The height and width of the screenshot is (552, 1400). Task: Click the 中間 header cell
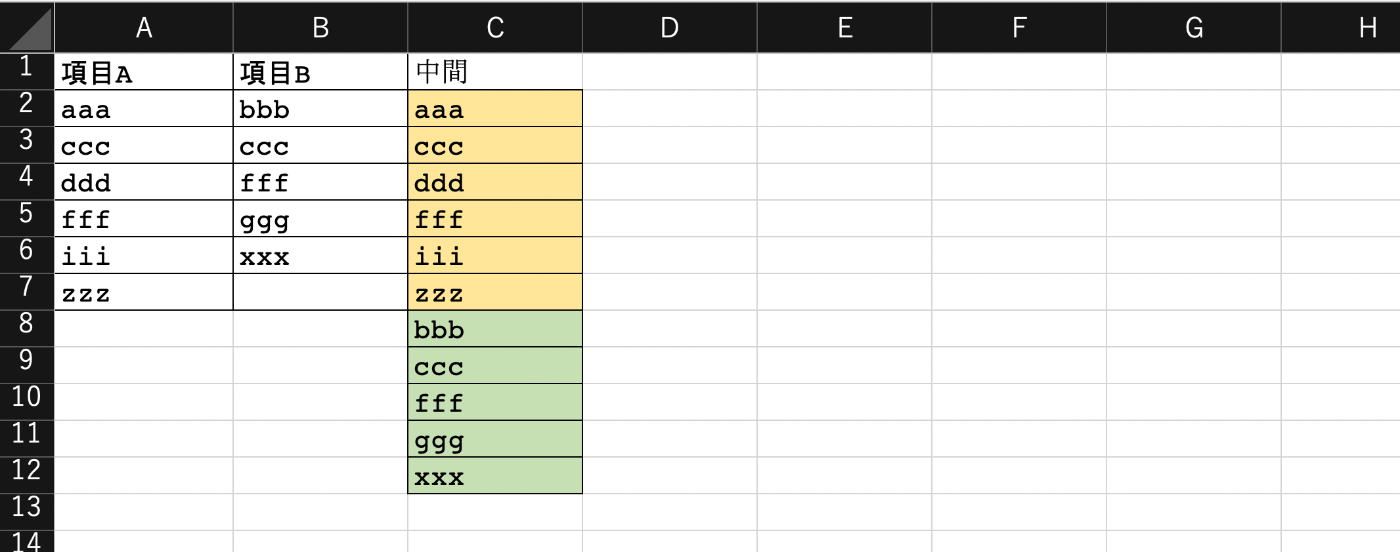(x=495, y=72)
